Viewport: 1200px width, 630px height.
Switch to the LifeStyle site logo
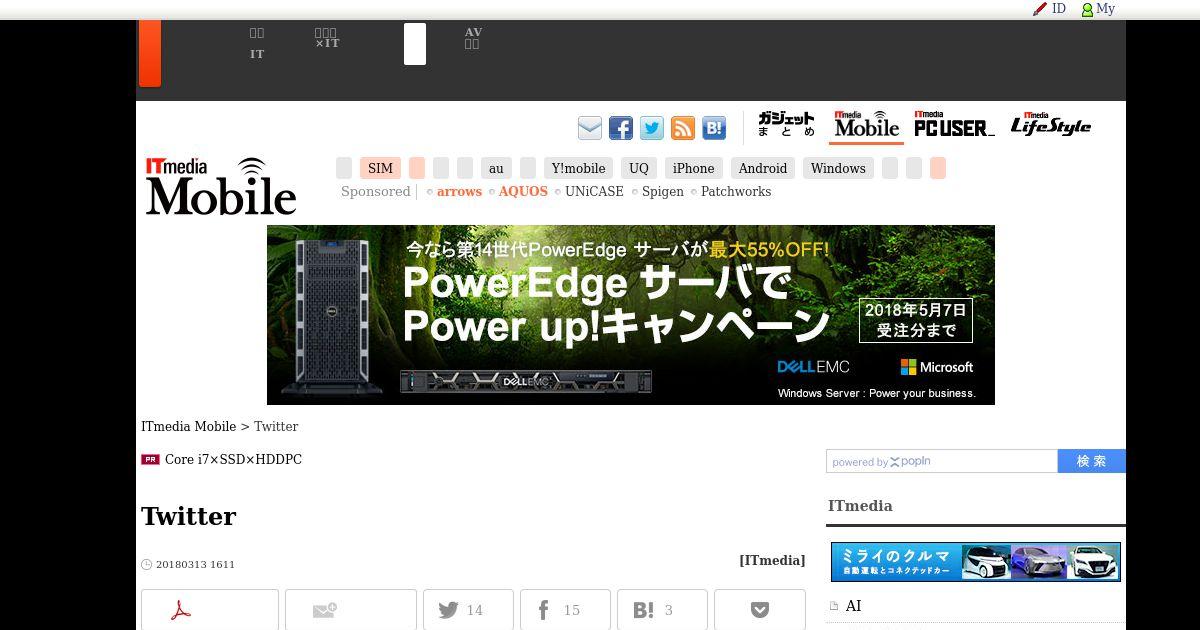click(x=1050, y=125)
